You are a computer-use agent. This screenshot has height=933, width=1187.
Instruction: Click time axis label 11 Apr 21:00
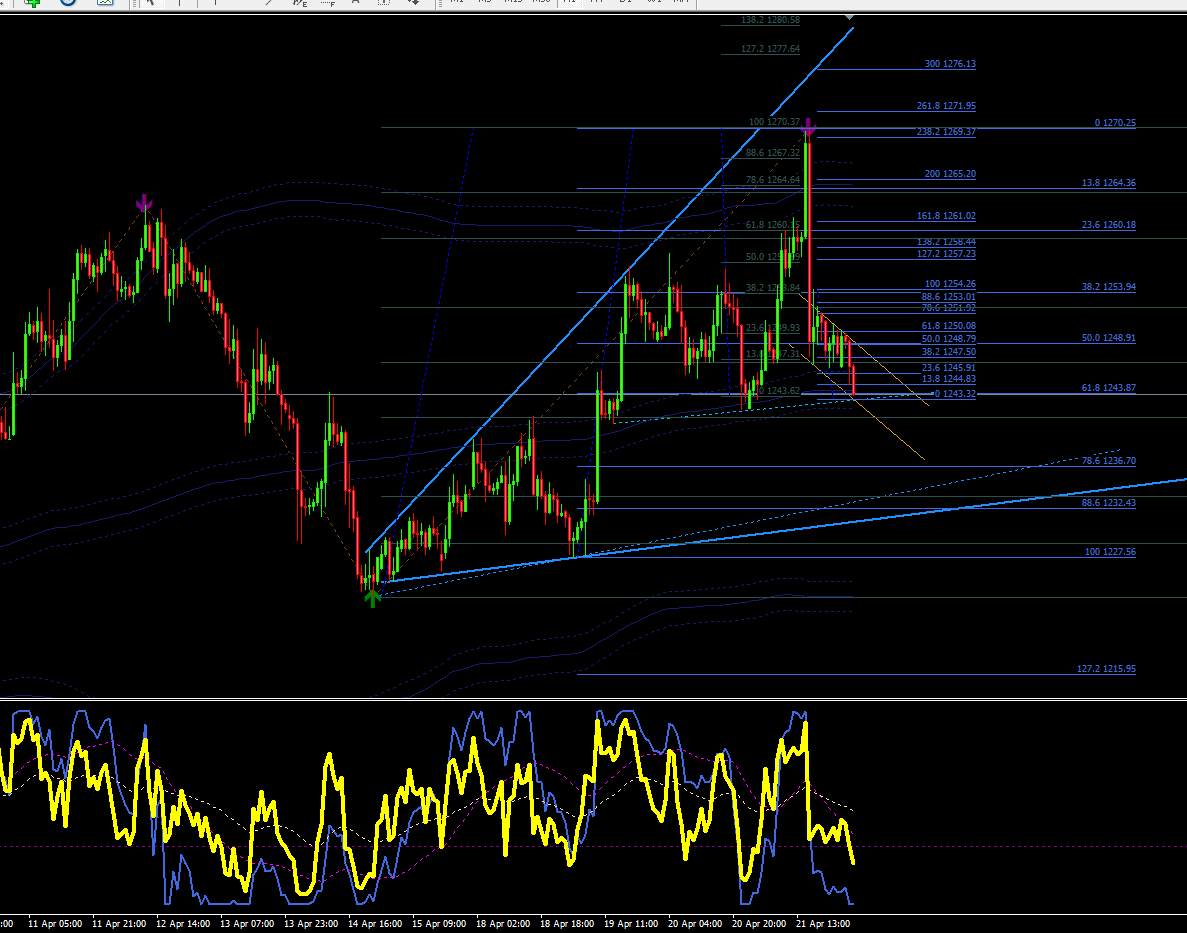pos(119,924)
